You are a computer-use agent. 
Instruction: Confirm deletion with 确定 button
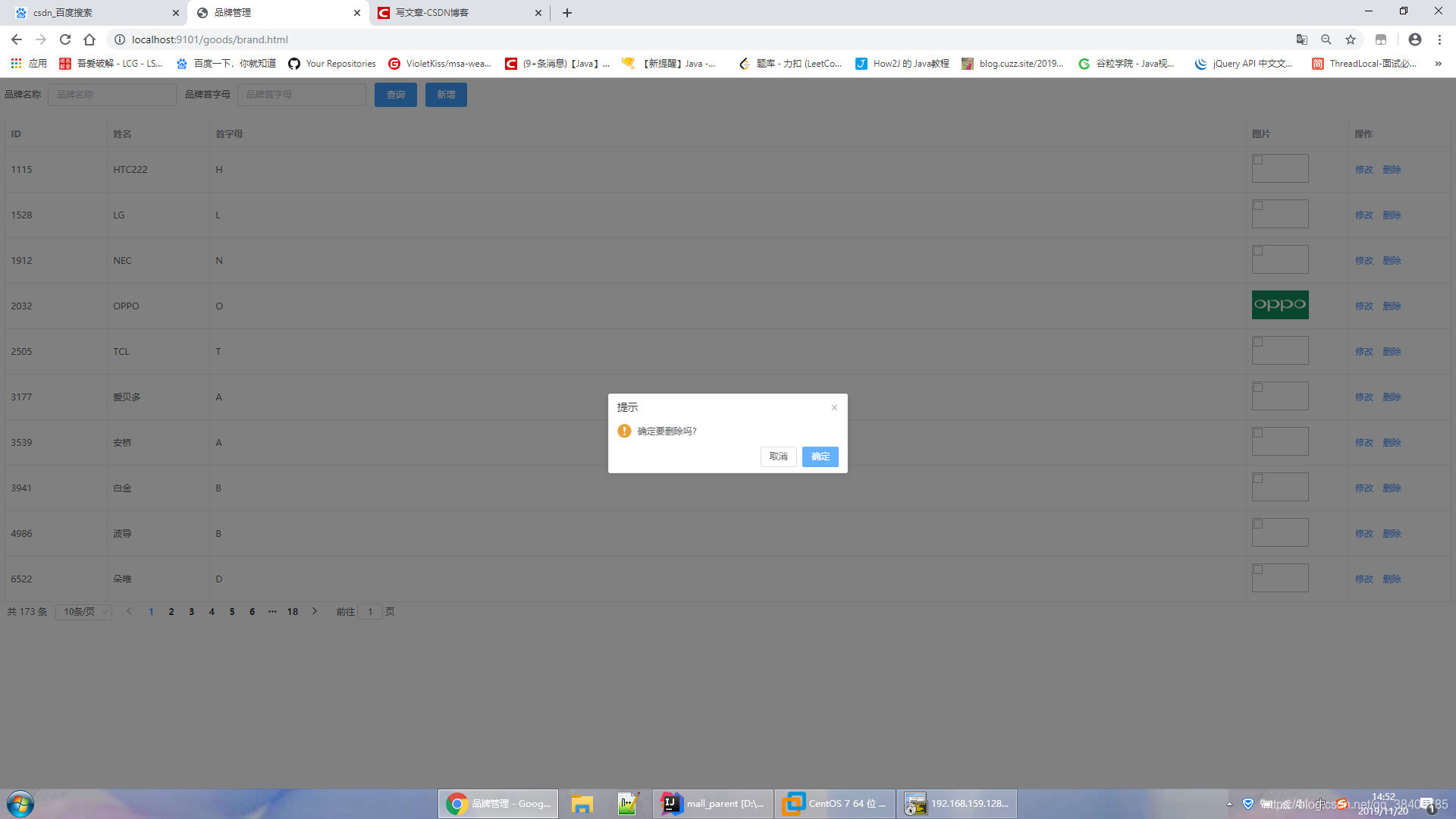click(820, 457)
